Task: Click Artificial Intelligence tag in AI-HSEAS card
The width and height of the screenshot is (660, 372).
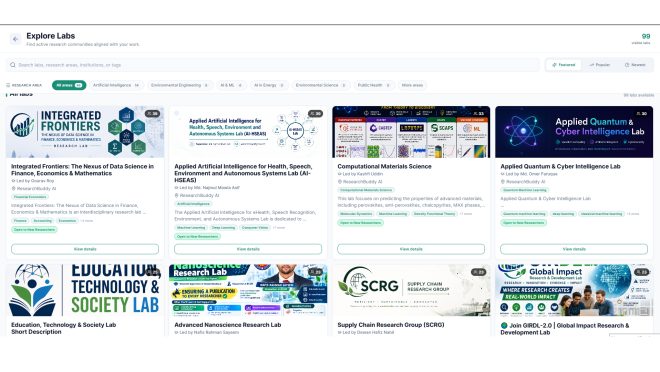Action: coord(194,204)
